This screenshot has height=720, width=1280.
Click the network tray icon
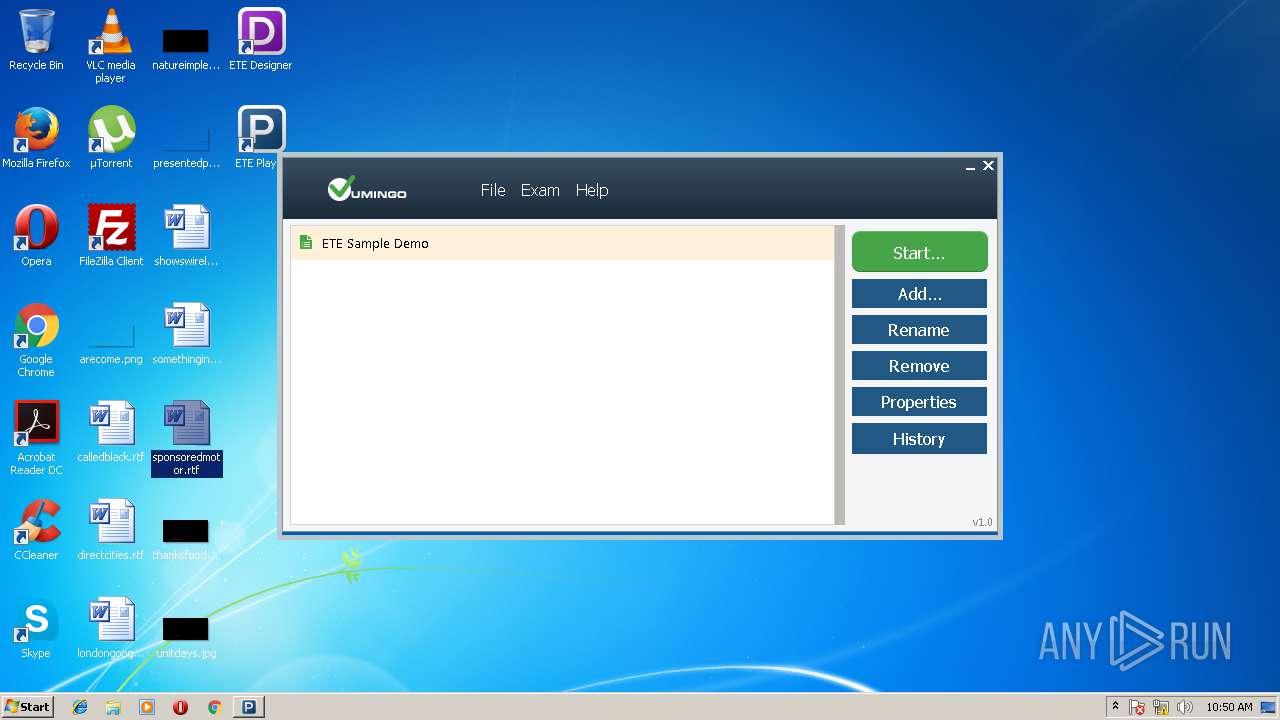tap(1161, 707)
